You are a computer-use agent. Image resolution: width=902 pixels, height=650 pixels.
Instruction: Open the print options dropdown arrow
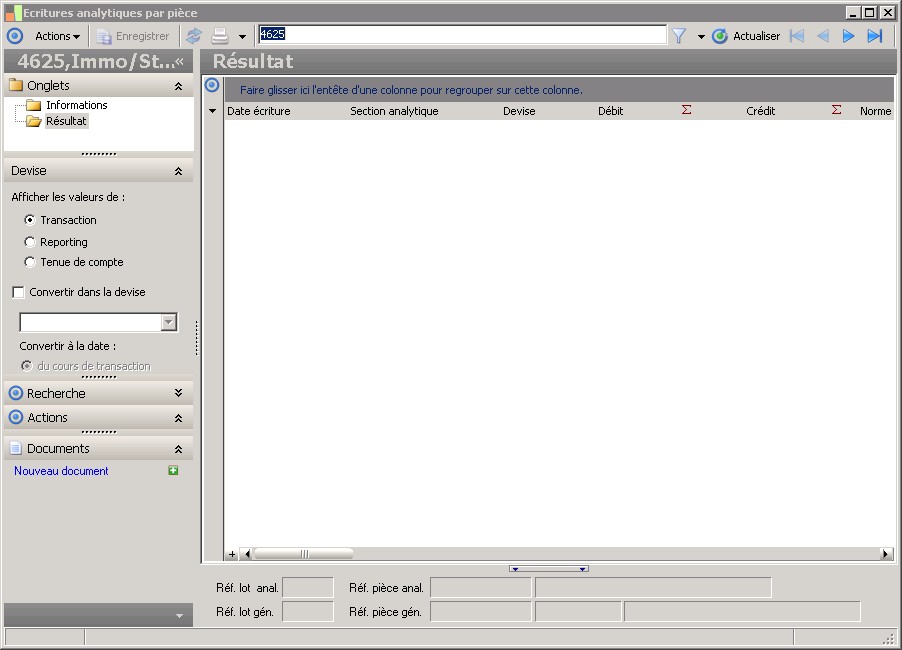[x=242, y=37]
